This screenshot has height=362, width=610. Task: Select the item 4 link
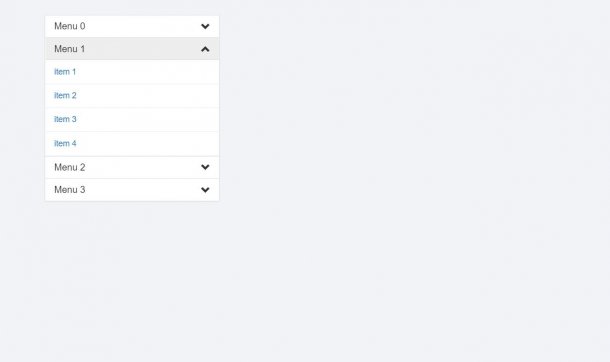65,143
